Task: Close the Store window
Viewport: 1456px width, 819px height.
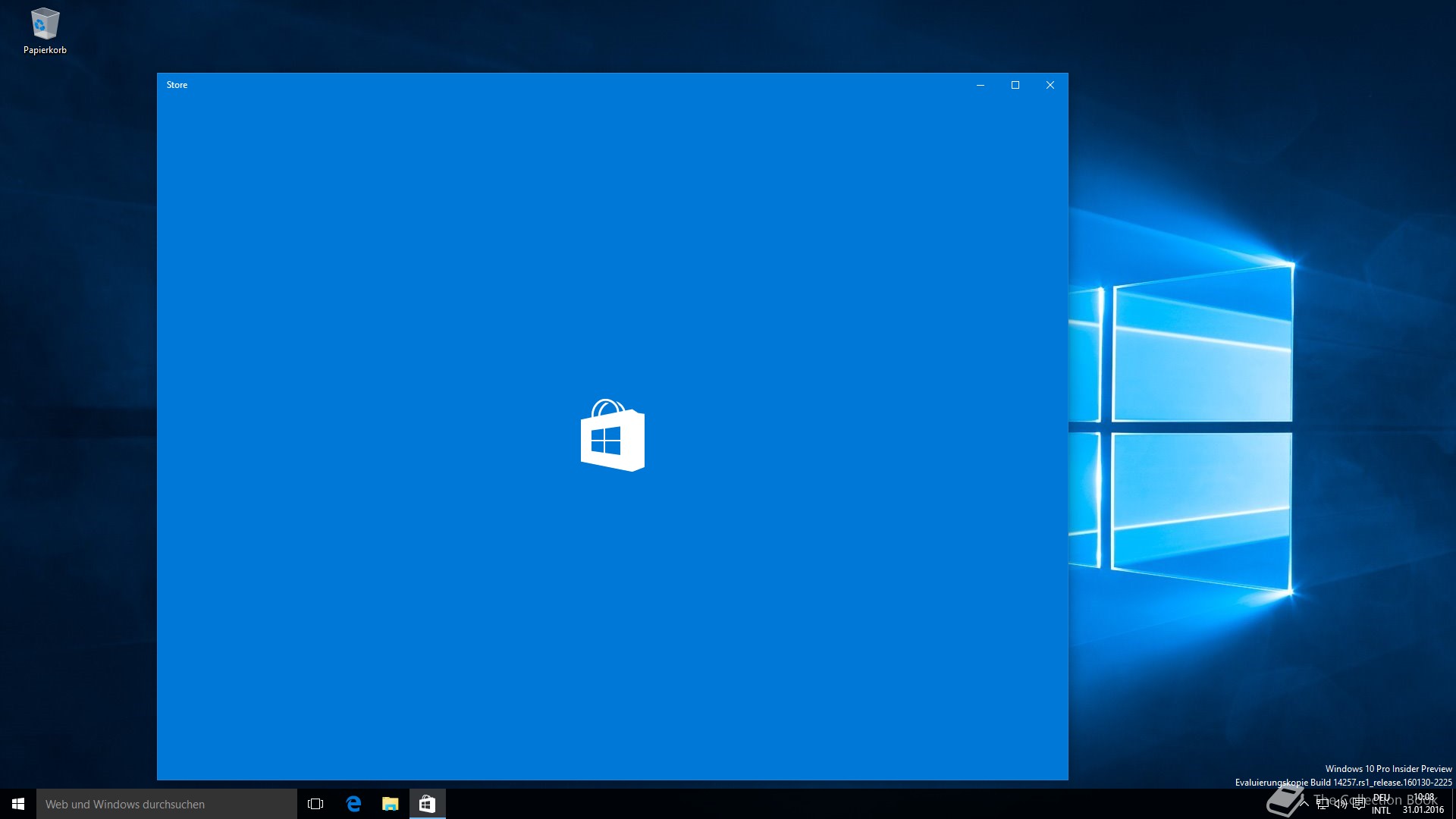Action: tap(1050, 85)
